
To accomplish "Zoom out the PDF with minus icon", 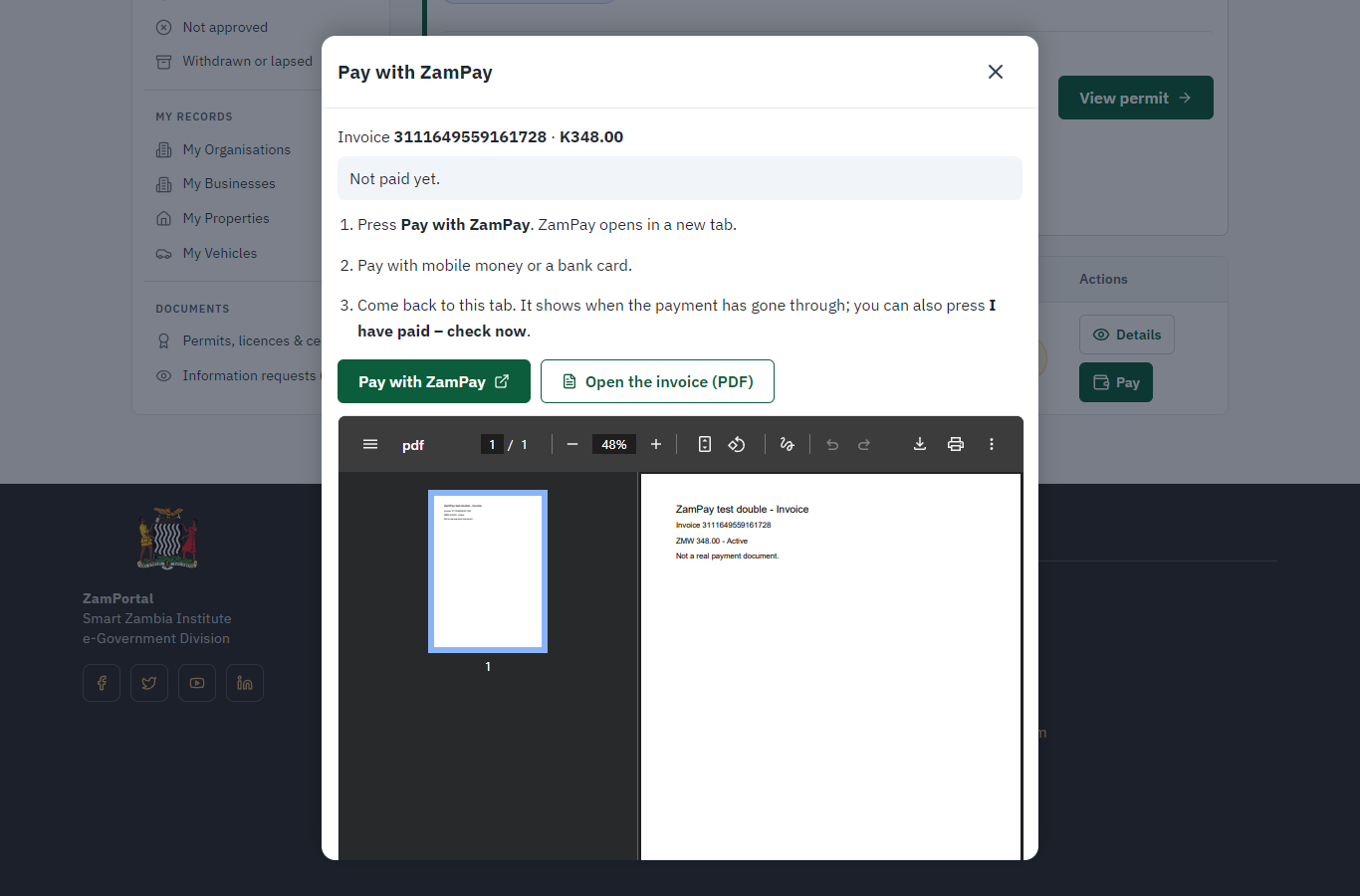I will tap(572, 444).
